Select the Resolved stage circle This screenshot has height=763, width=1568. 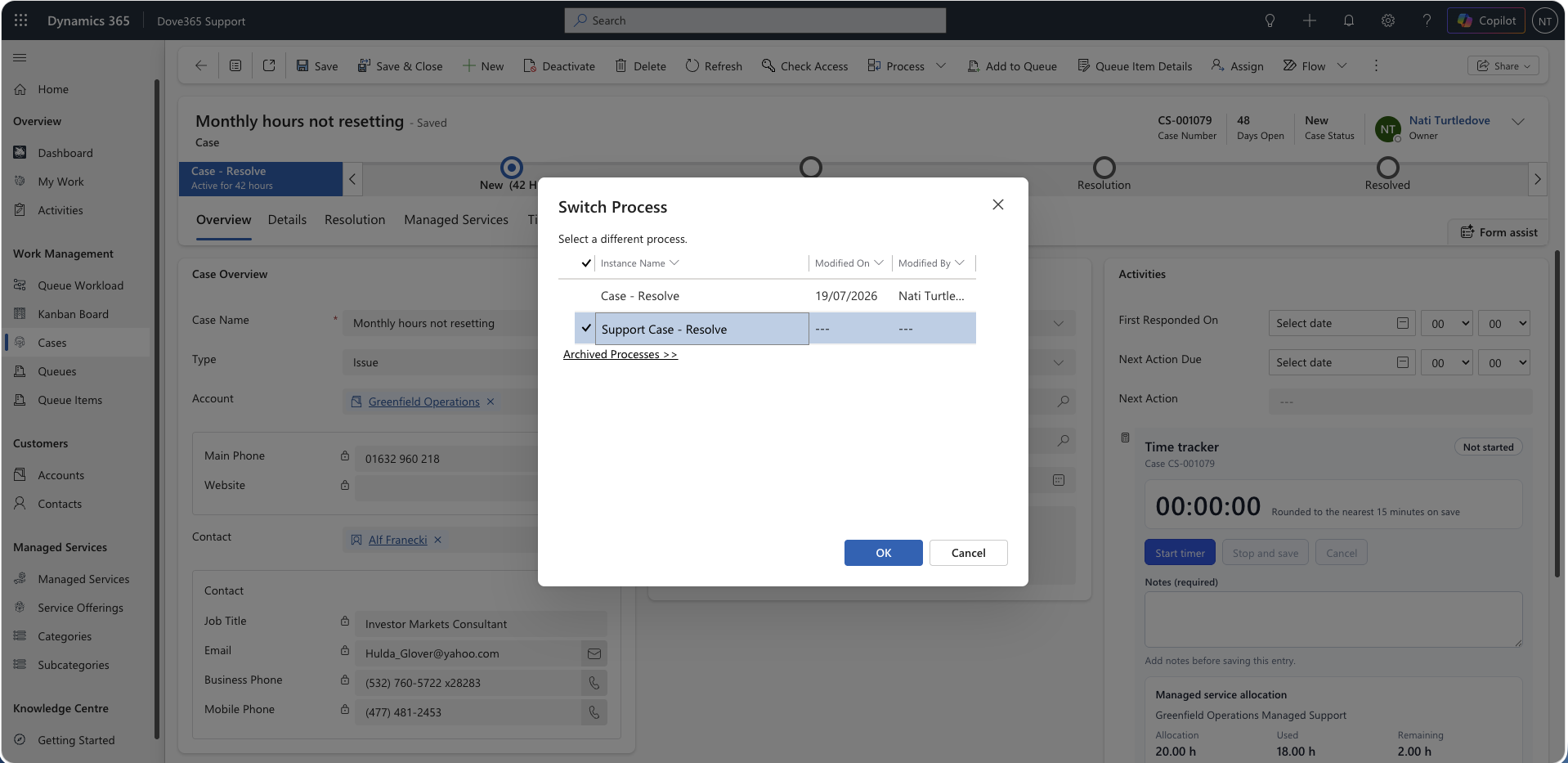coord(1388,168)
